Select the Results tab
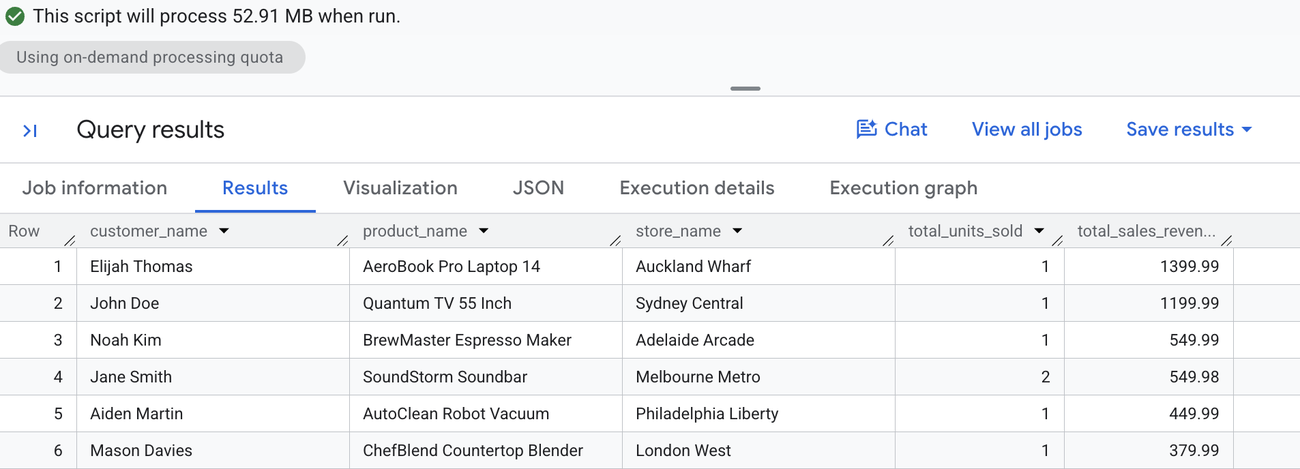This screenshot has height=469, width=1300. pyautogui.click(x=255, y=188)
